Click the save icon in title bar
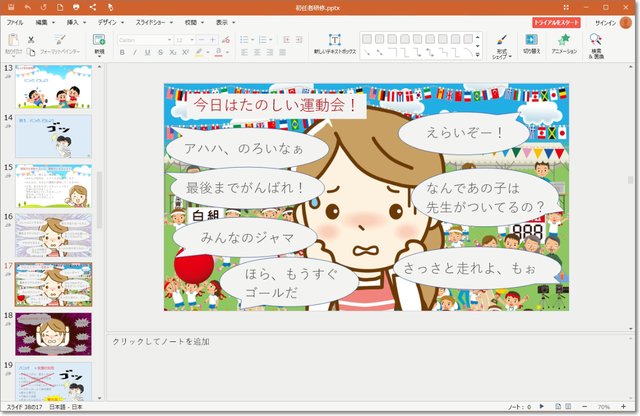The image size is (640, 416). [12, 7]
